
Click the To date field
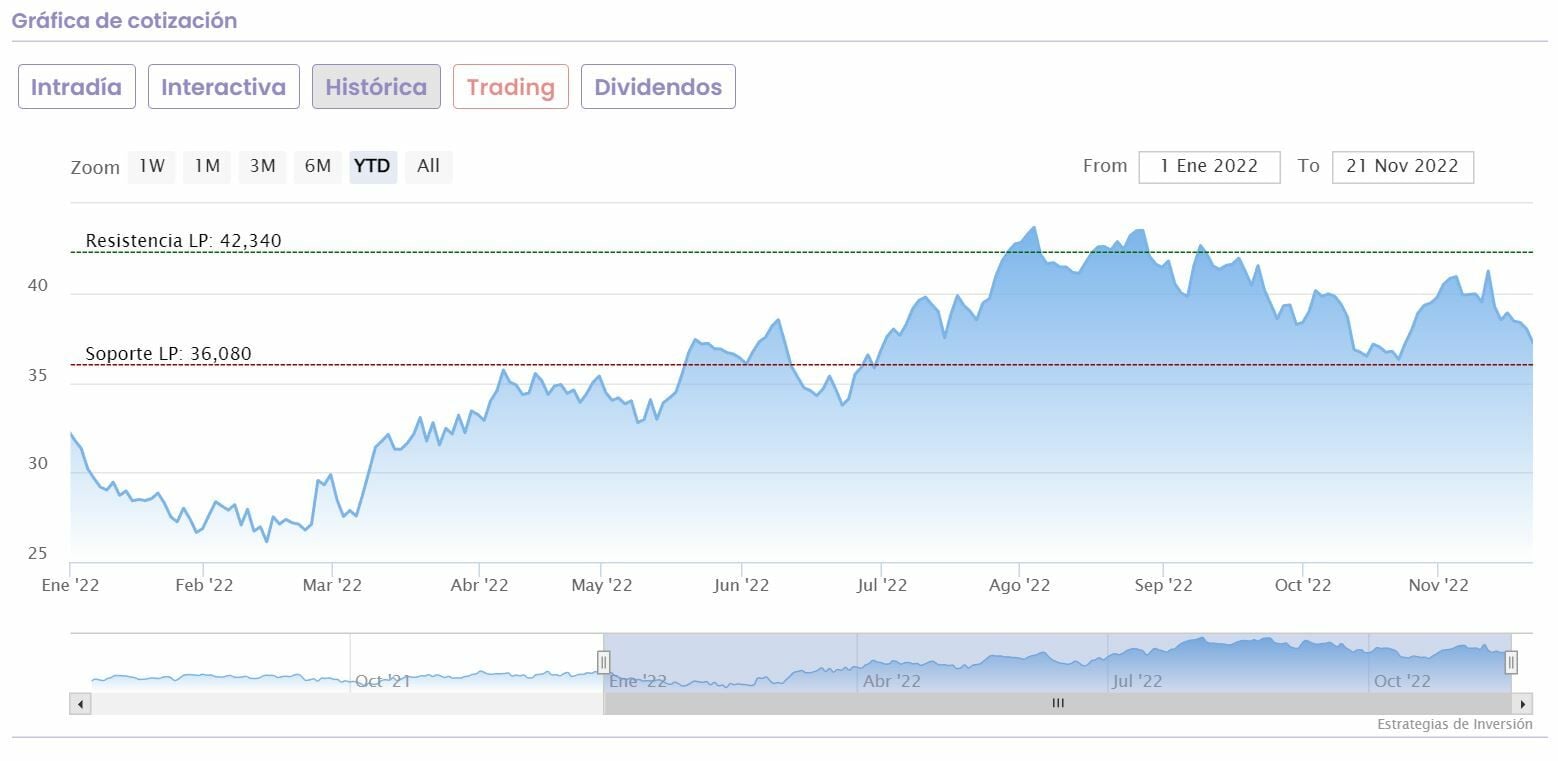[1402, 167]
